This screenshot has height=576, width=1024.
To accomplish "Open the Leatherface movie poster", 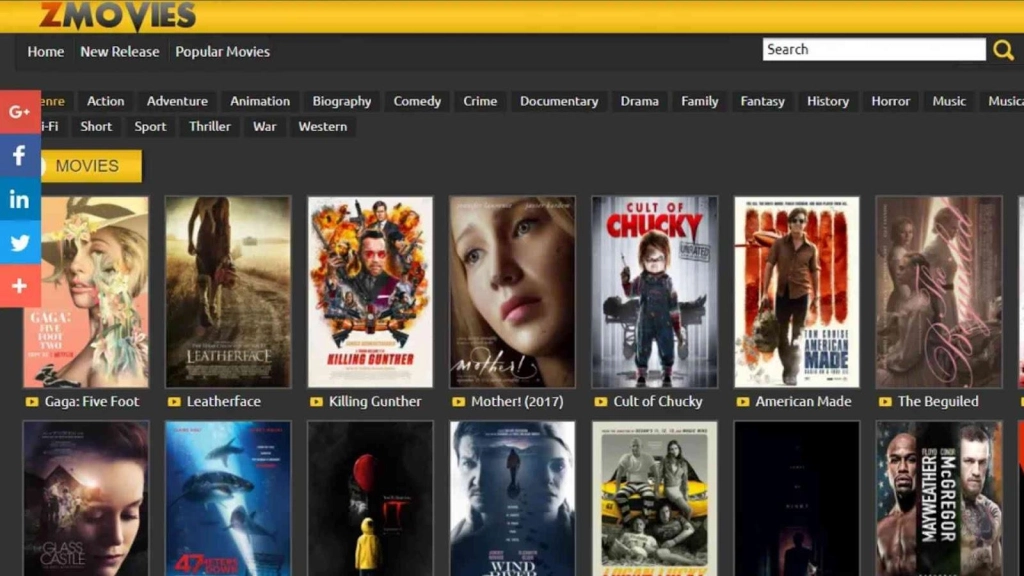I will [x=228, y=292].
